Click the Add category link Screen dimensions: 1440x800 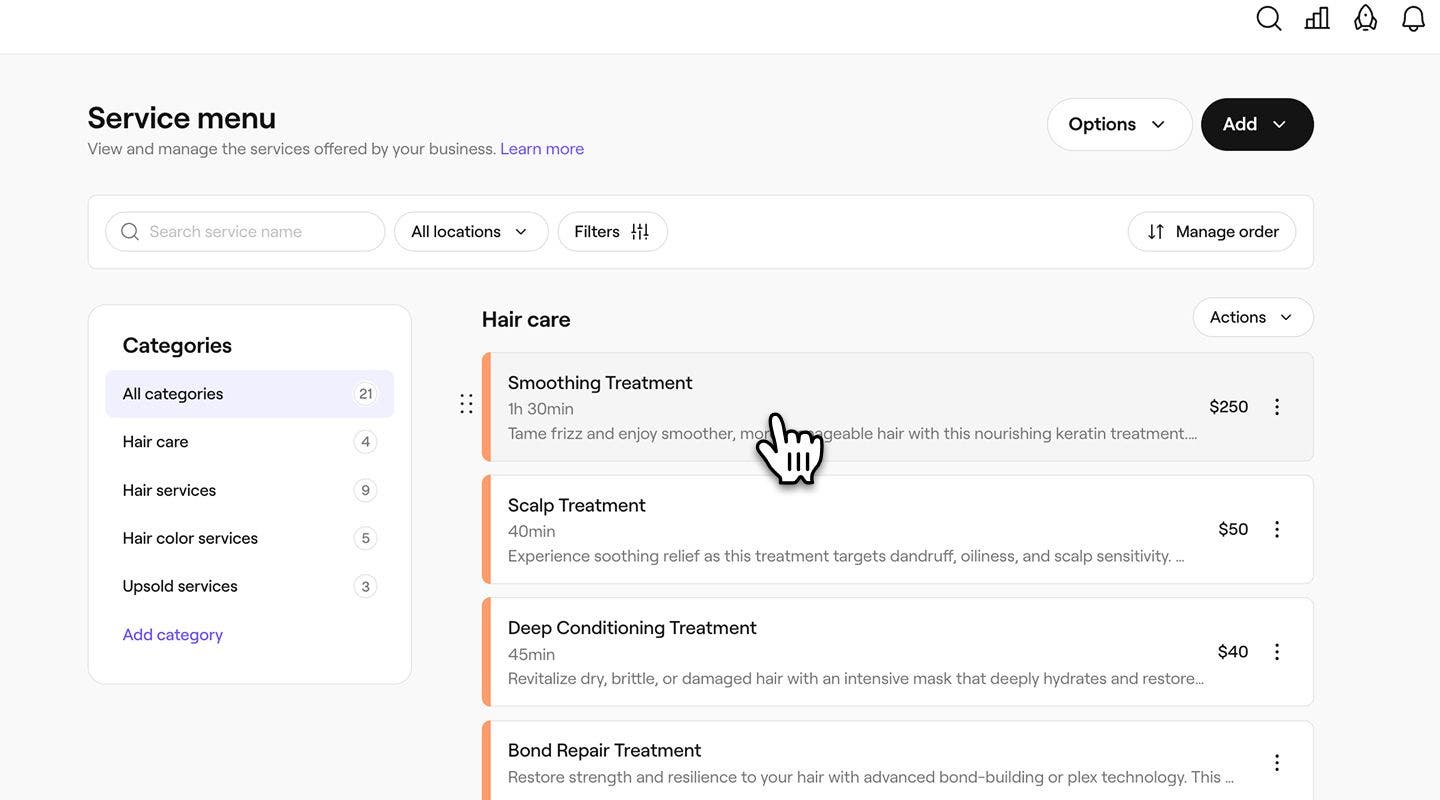(x=172, y=635)
